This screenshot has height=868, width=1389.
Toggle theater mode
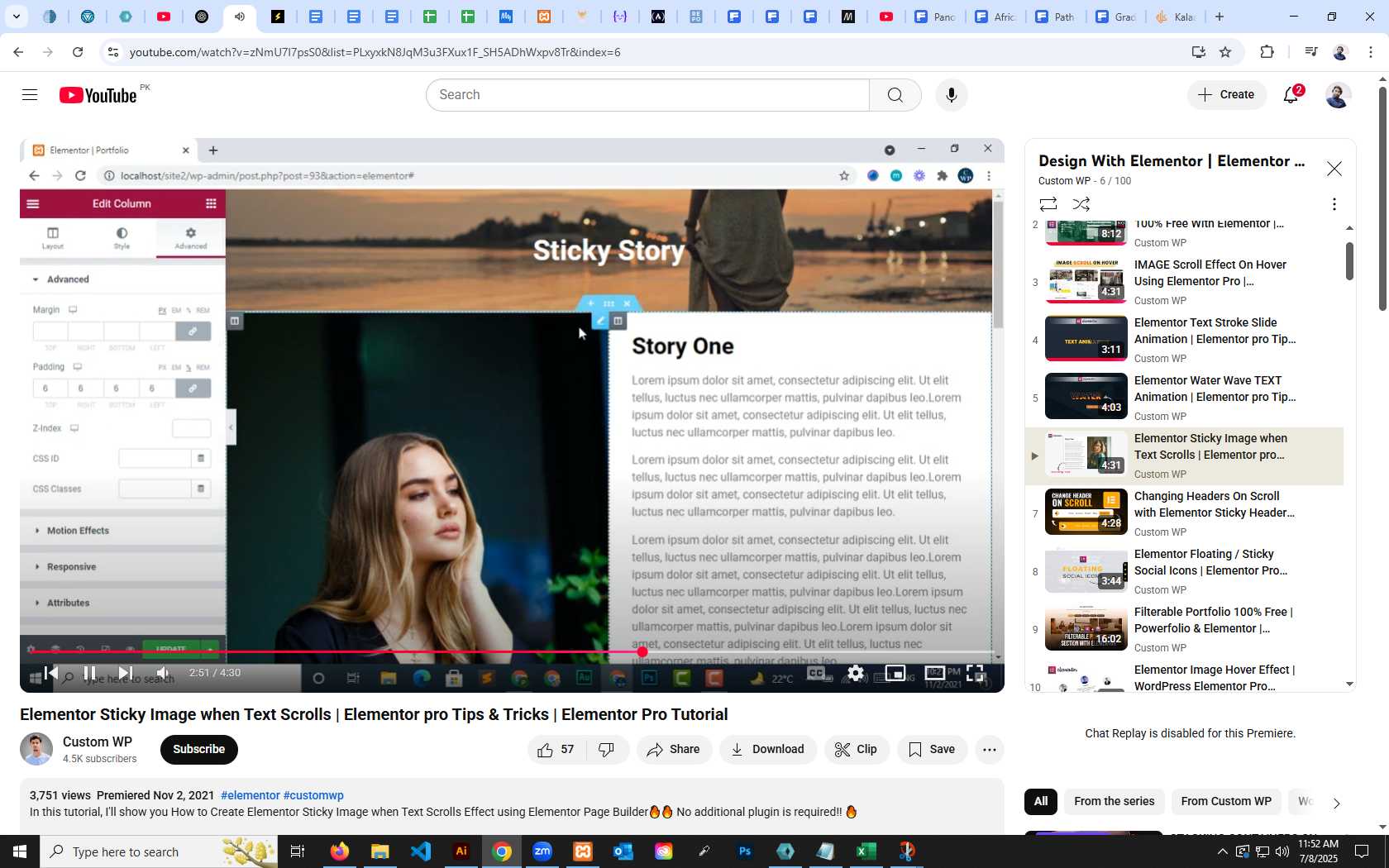935,673
